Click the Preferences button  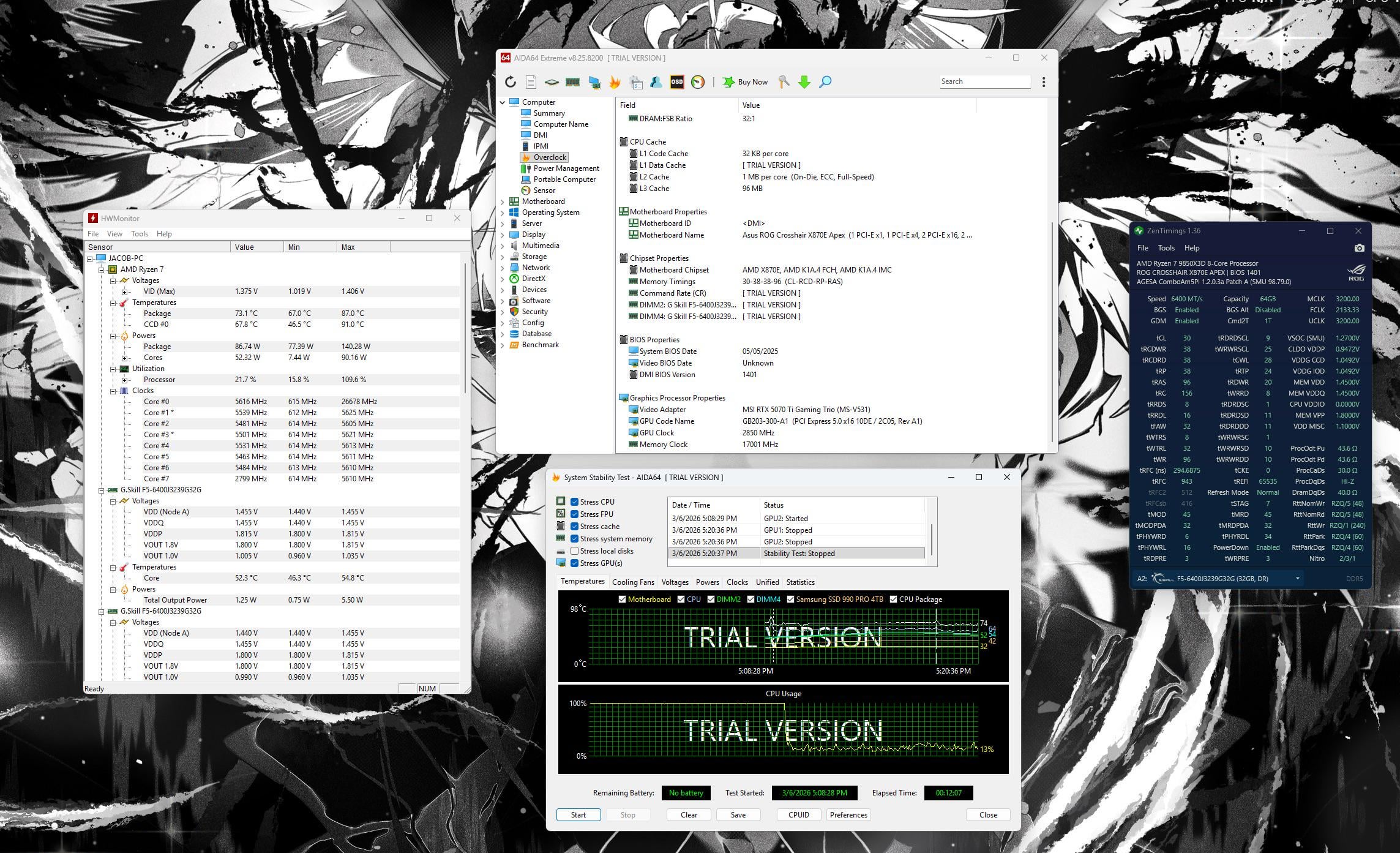848,815
